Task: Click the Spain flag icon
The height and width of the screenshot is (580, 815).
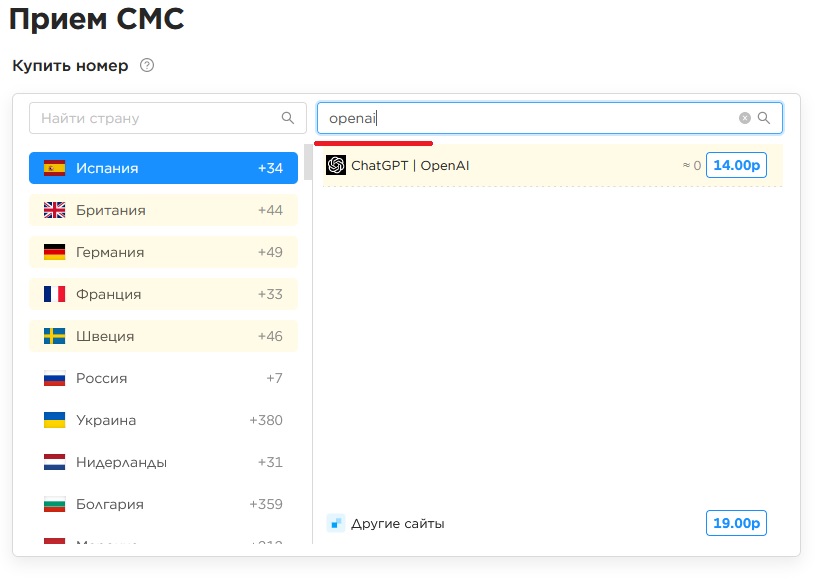Action: click(55, 168)
